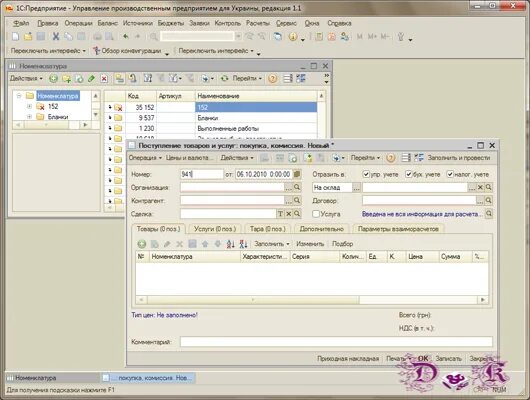
Task: Expand the Бланки folder in tree
Action: (29, 117)
